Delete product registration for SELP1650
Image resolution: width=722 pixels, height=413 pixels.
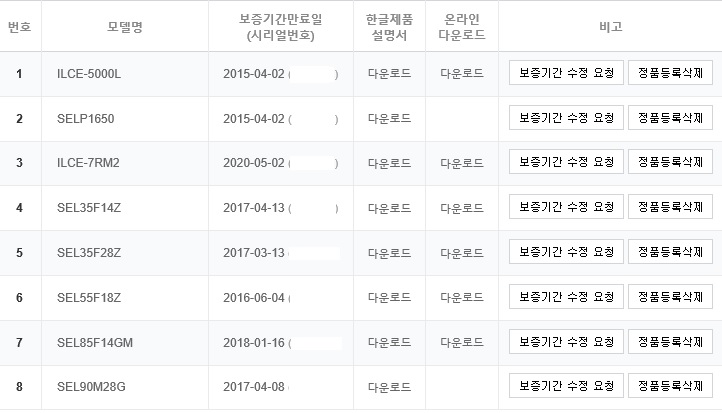[670, 118]
